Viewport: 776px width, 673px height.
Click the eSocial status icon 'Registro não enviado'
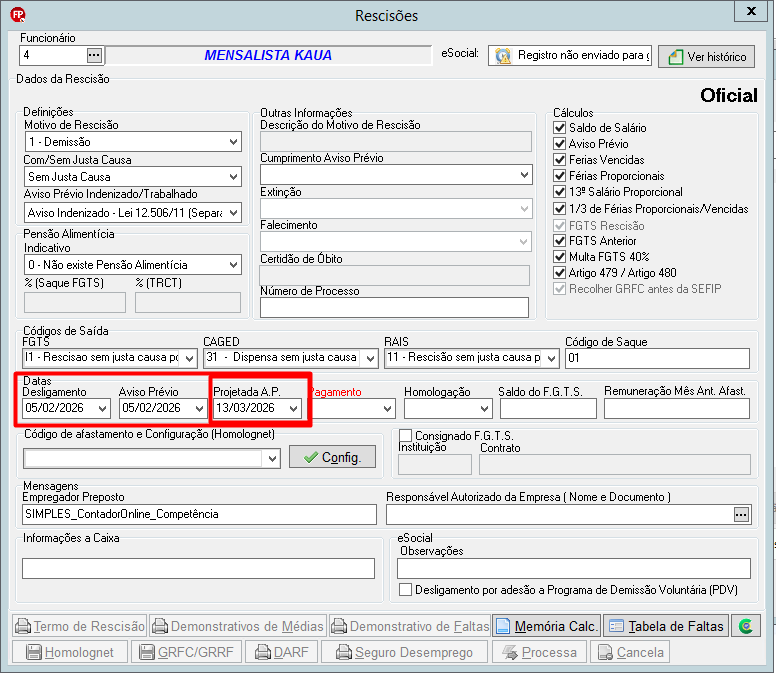click(x=503, y=55)
